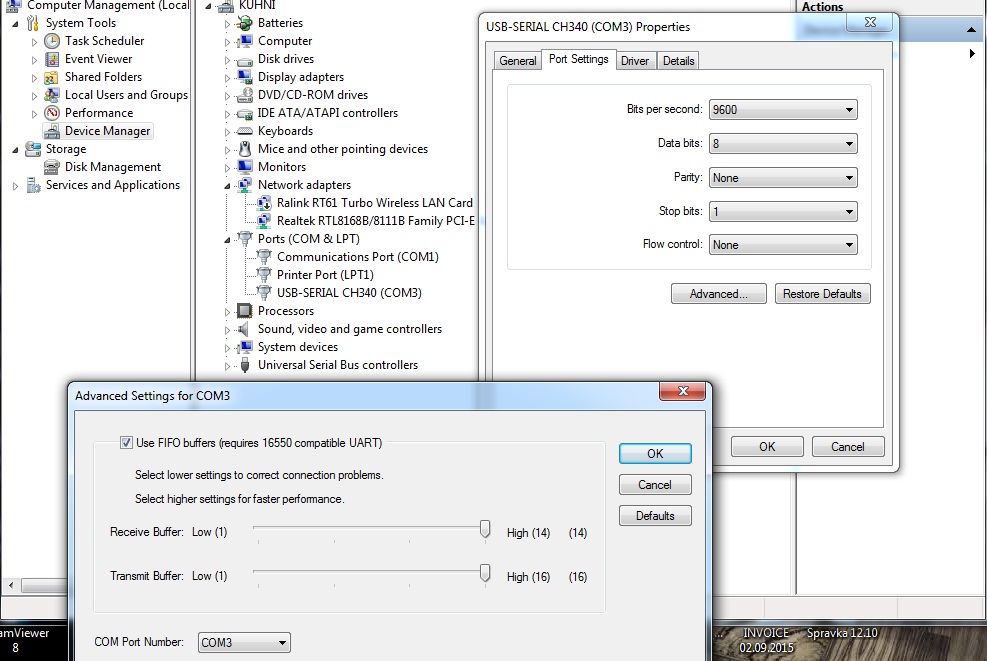Click the USB-SERIAL CH340 port icon
Image resolution: width=987 pixels, height=661 pixels.
pyautogui.click(x=264, y=293)
